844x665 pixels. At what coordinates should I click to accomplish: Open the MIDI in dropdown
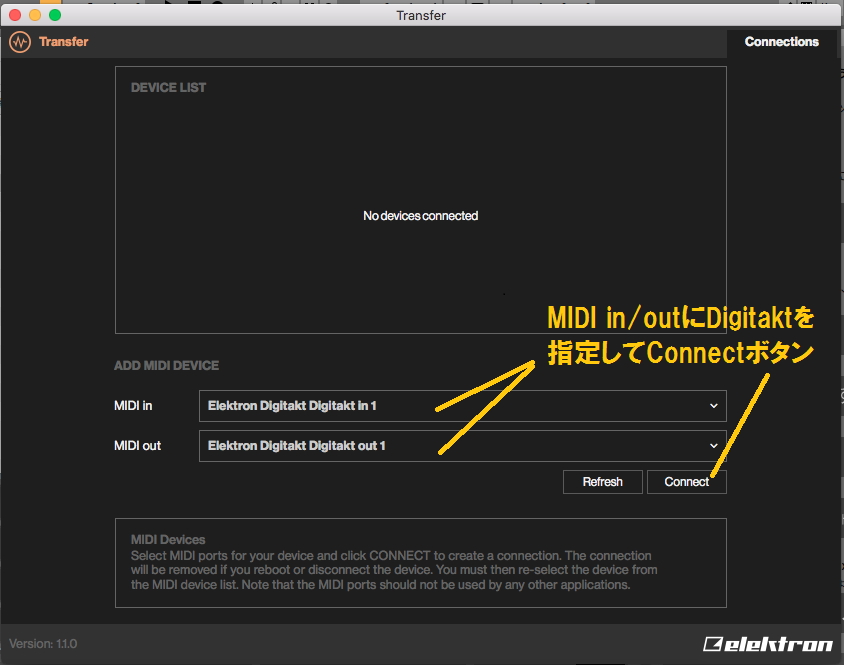pos(462,406)
